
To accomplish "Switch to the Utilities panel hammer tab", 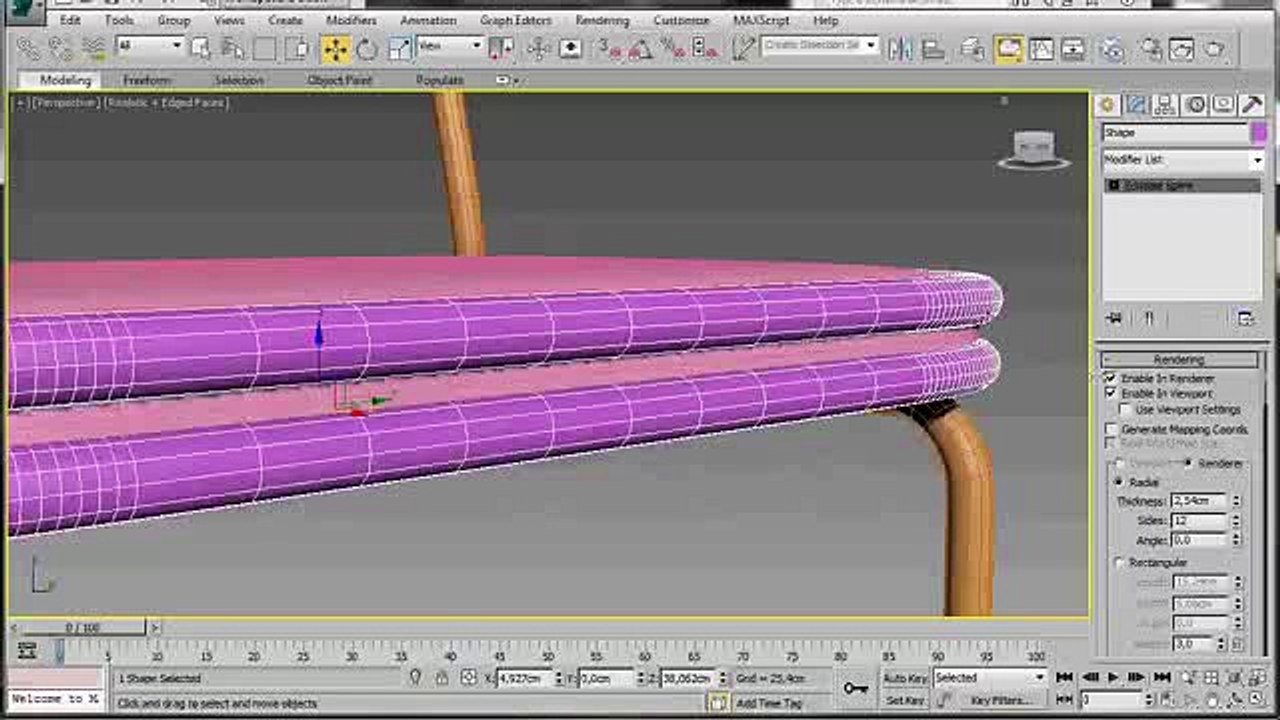I will tap(1252, 105).
